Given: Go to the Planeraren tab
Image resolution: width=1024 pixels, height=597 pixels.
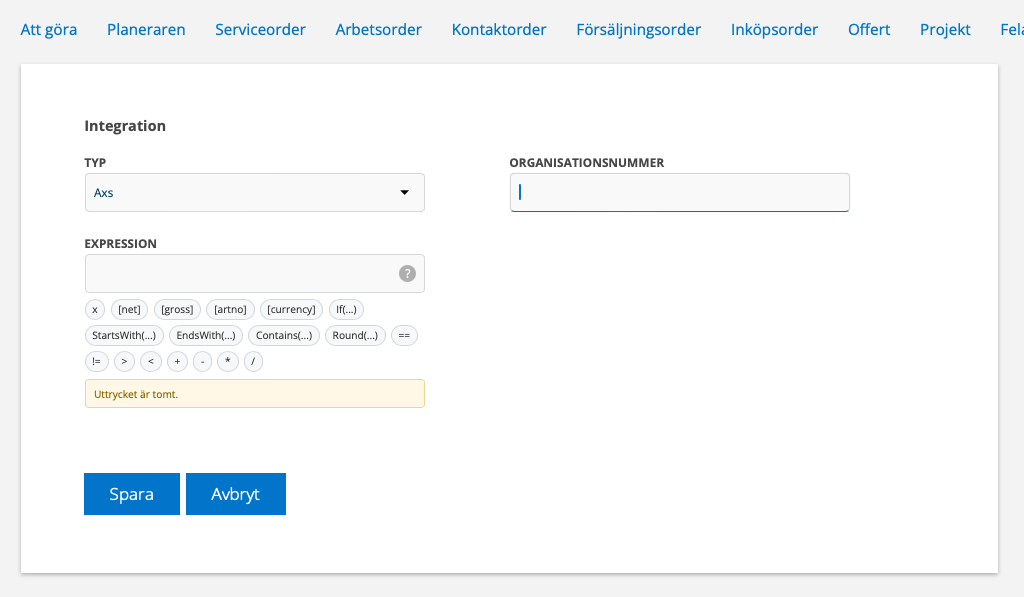Looking at the screenshot, I should 146,30.
